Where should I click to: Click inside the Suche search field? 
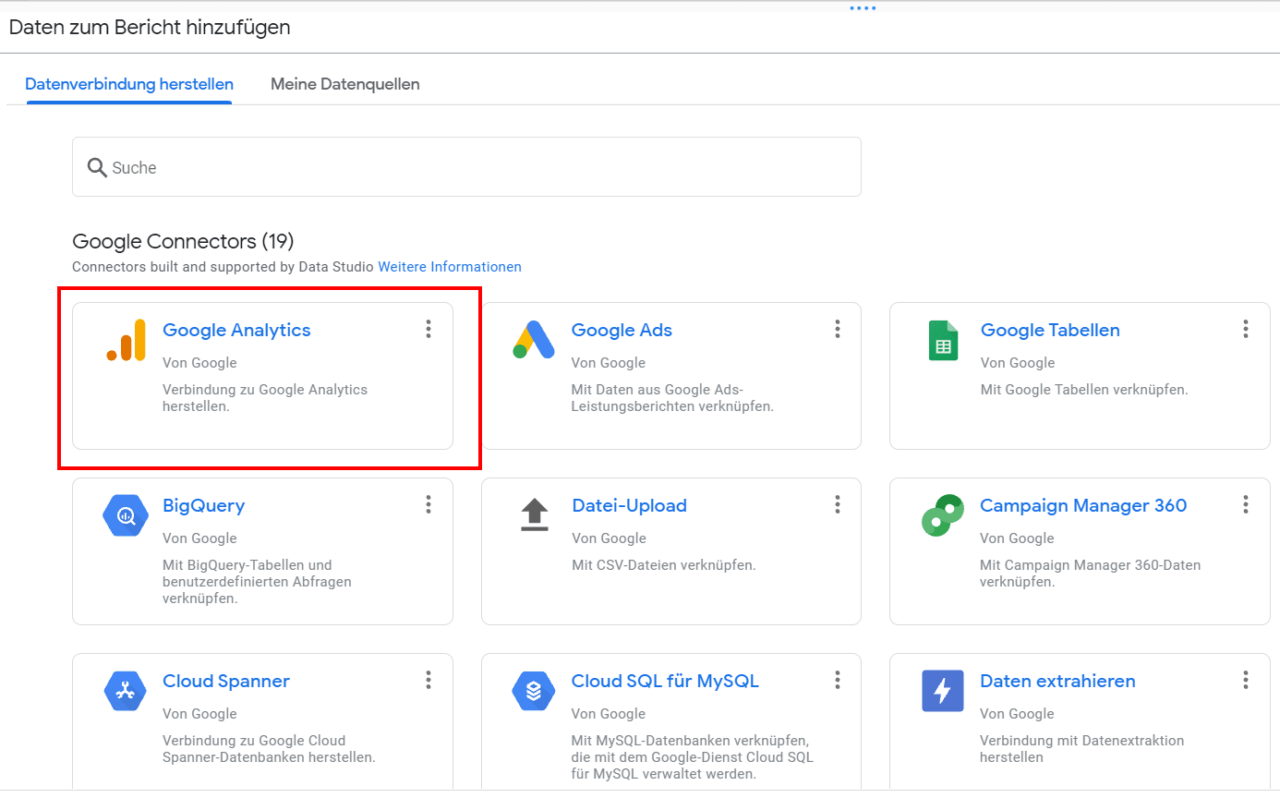400,167
